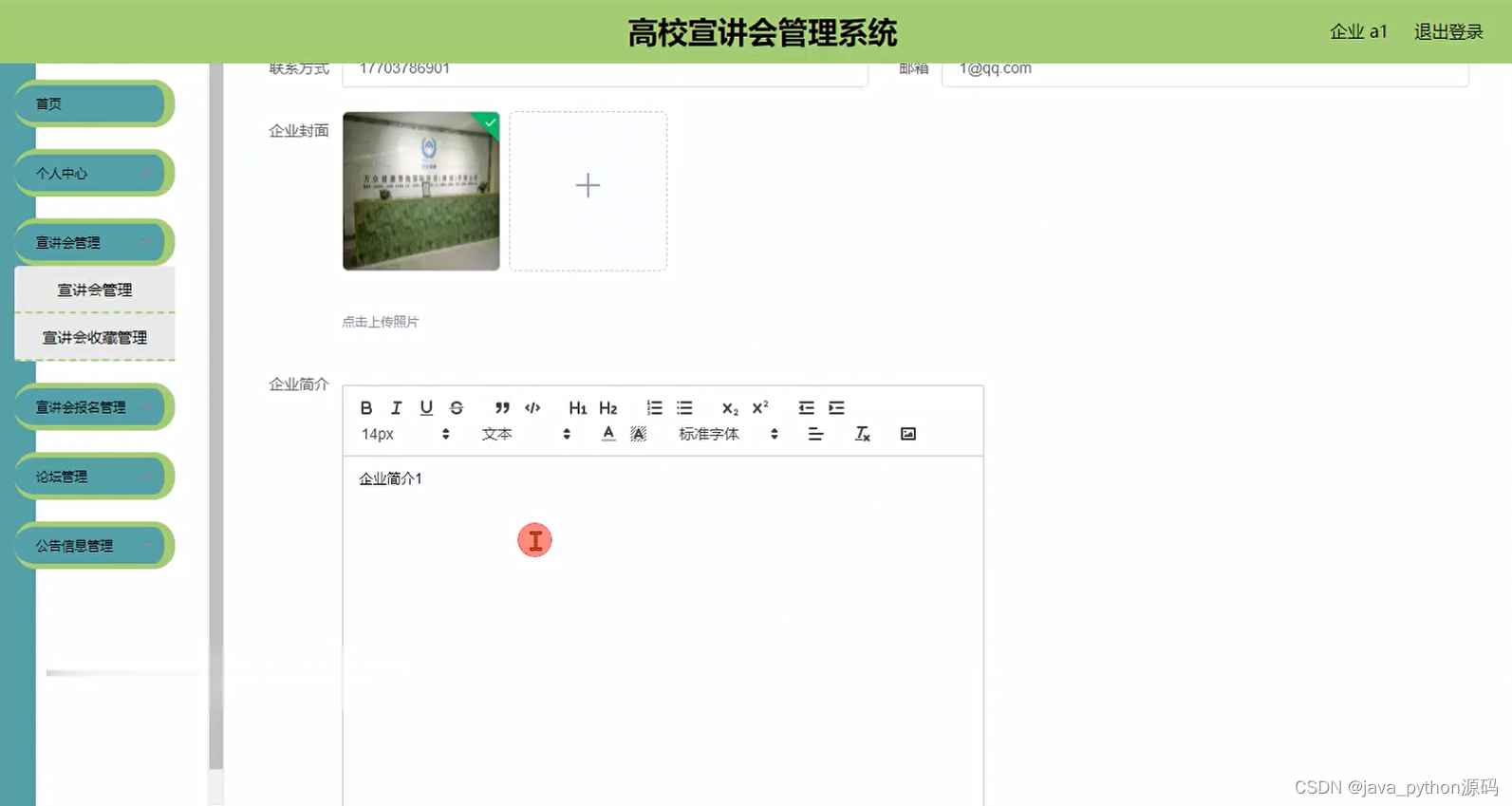Viewport: 1512px width, 806px height.
Task: Click 退出登录 to log out
Action: coord(1448,32)
